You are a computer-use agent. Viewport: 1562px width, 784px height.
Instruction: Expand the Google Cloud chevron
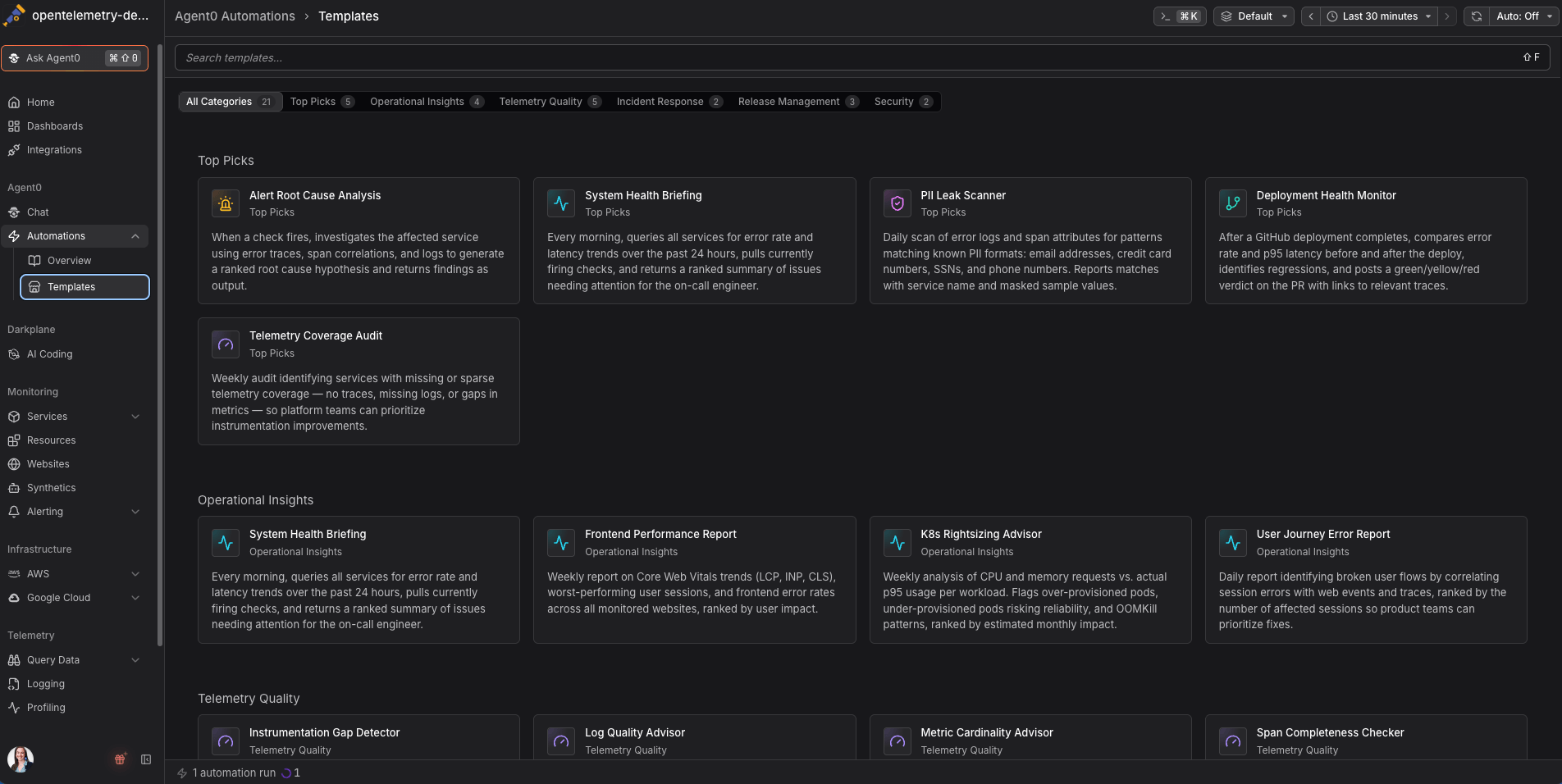pos(135,598)
